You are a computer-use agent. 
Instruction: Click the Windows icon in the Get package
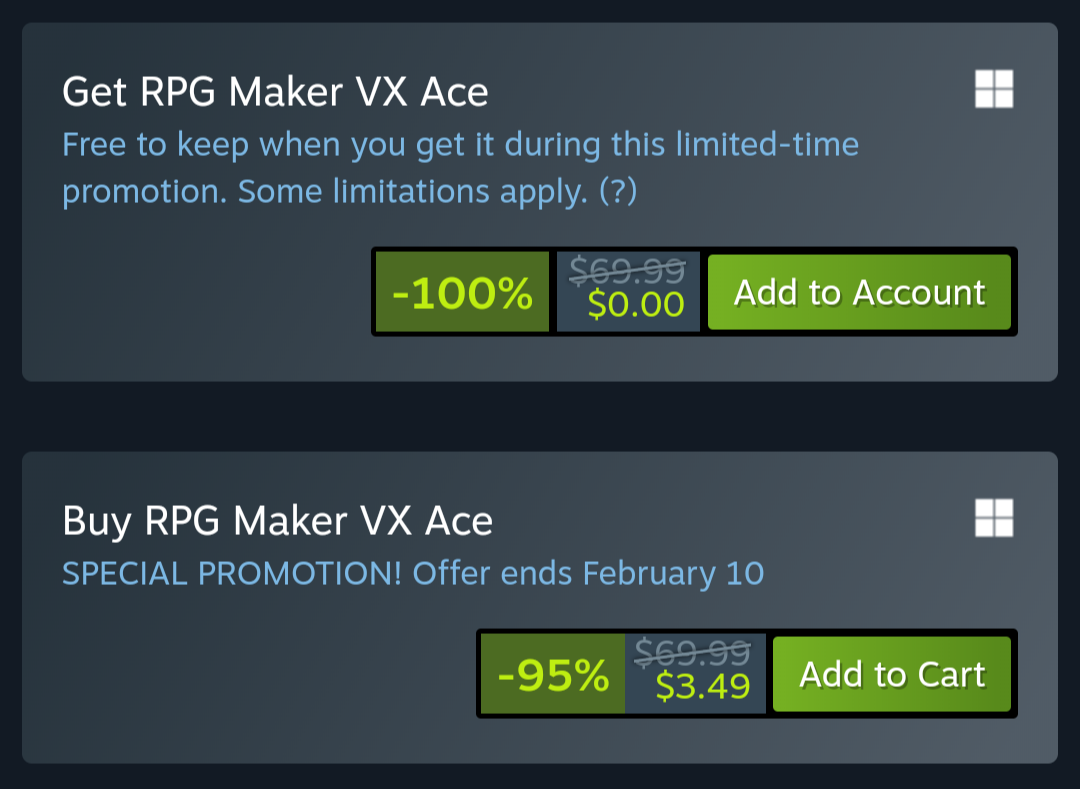(994, 89)
